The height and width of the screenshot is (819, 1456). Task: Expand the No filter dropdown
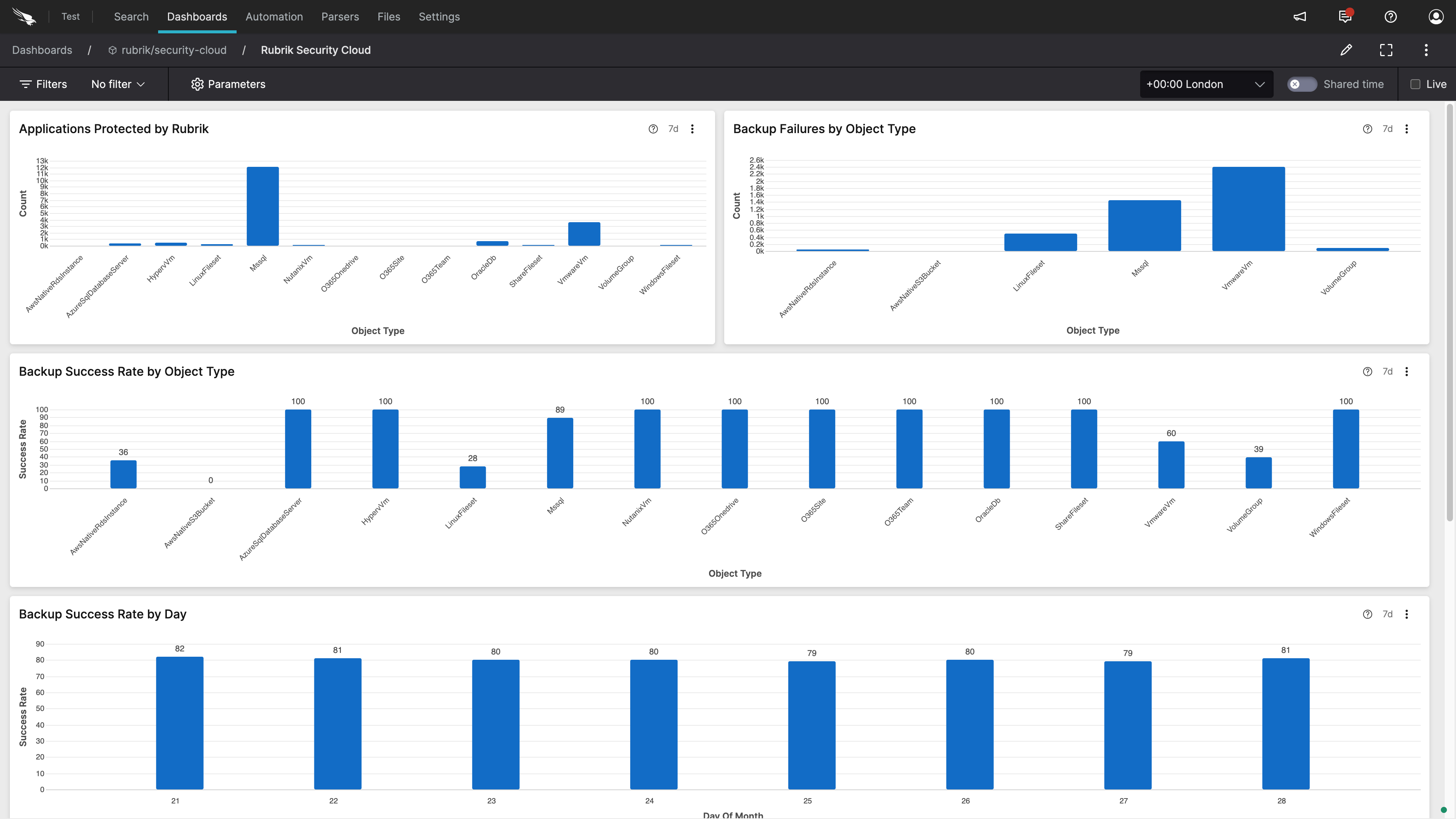[118, 84]
